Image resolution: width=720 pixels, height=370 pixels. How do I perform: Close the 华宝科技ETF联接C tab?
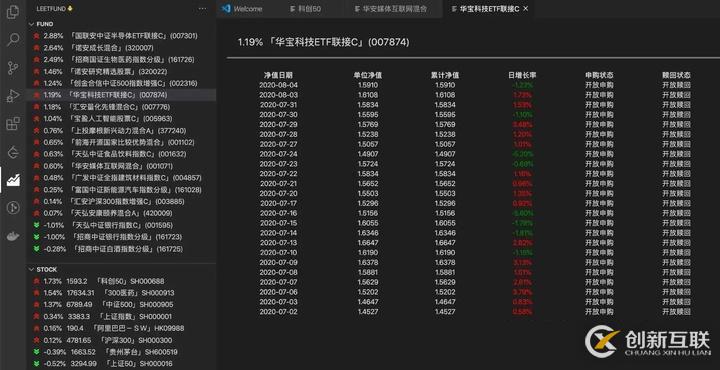click(526, 9)
